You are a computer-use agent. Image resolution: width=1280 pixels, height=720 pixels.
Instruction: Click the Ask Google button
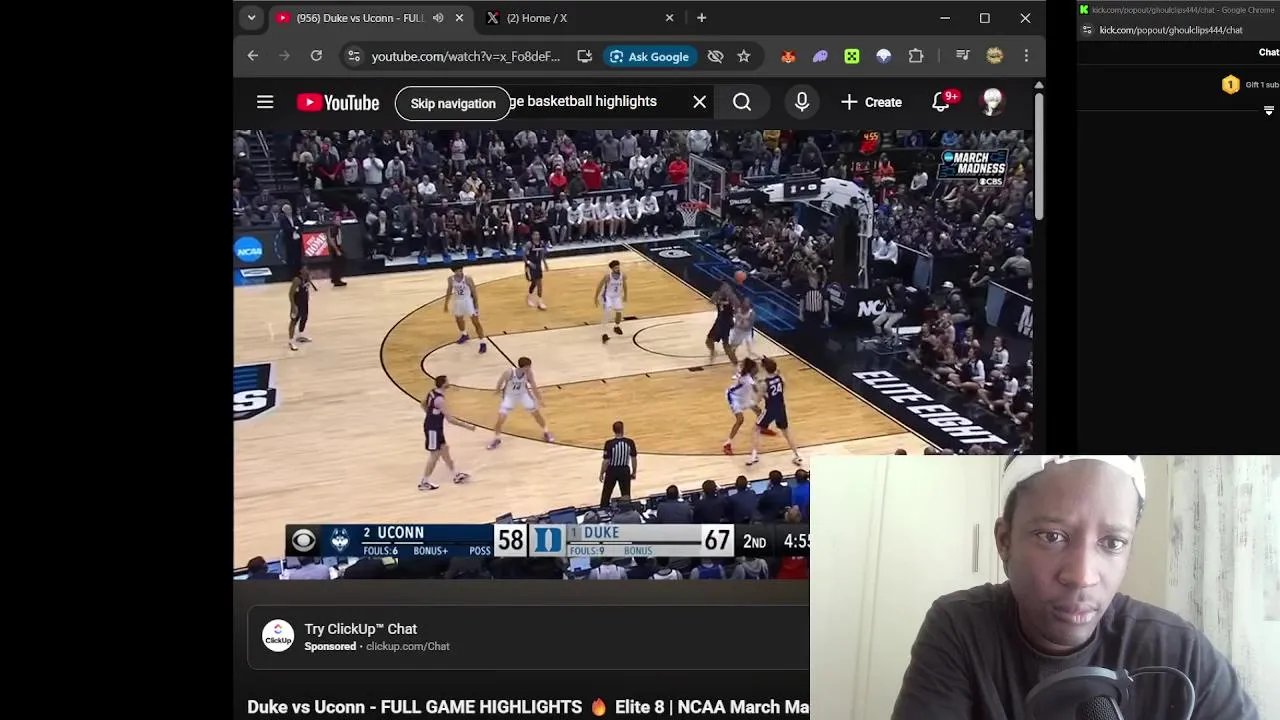649,57
